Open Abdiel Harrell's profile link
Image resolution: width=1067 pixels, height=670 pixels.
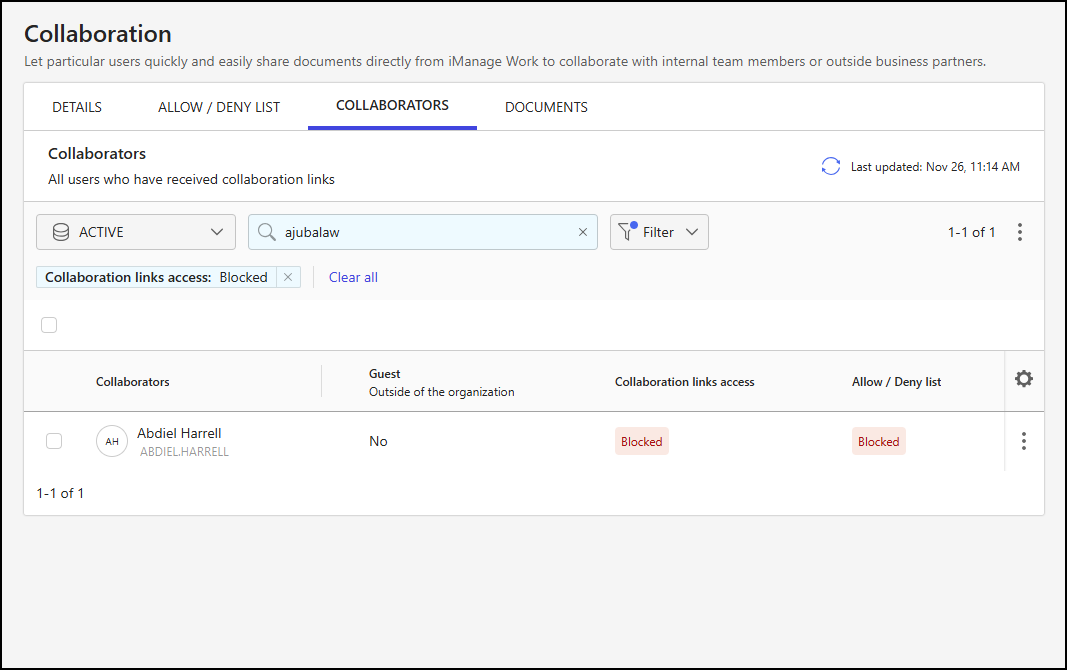[x=179, y=433]
